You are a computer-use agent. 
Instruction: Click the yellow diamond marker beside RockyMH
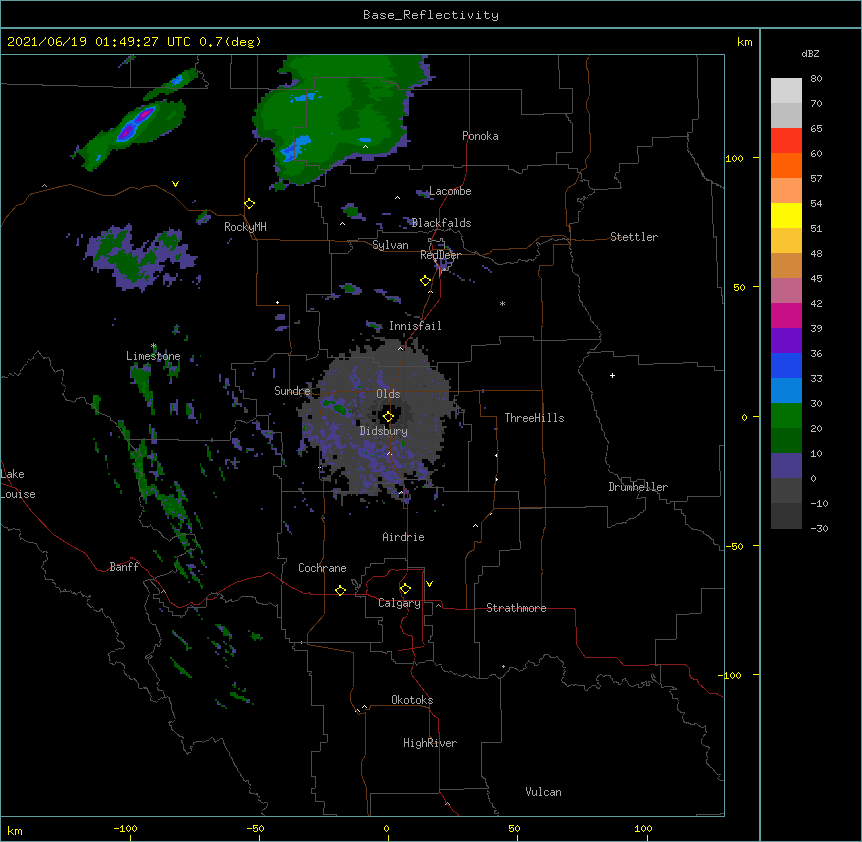[250, 204]
